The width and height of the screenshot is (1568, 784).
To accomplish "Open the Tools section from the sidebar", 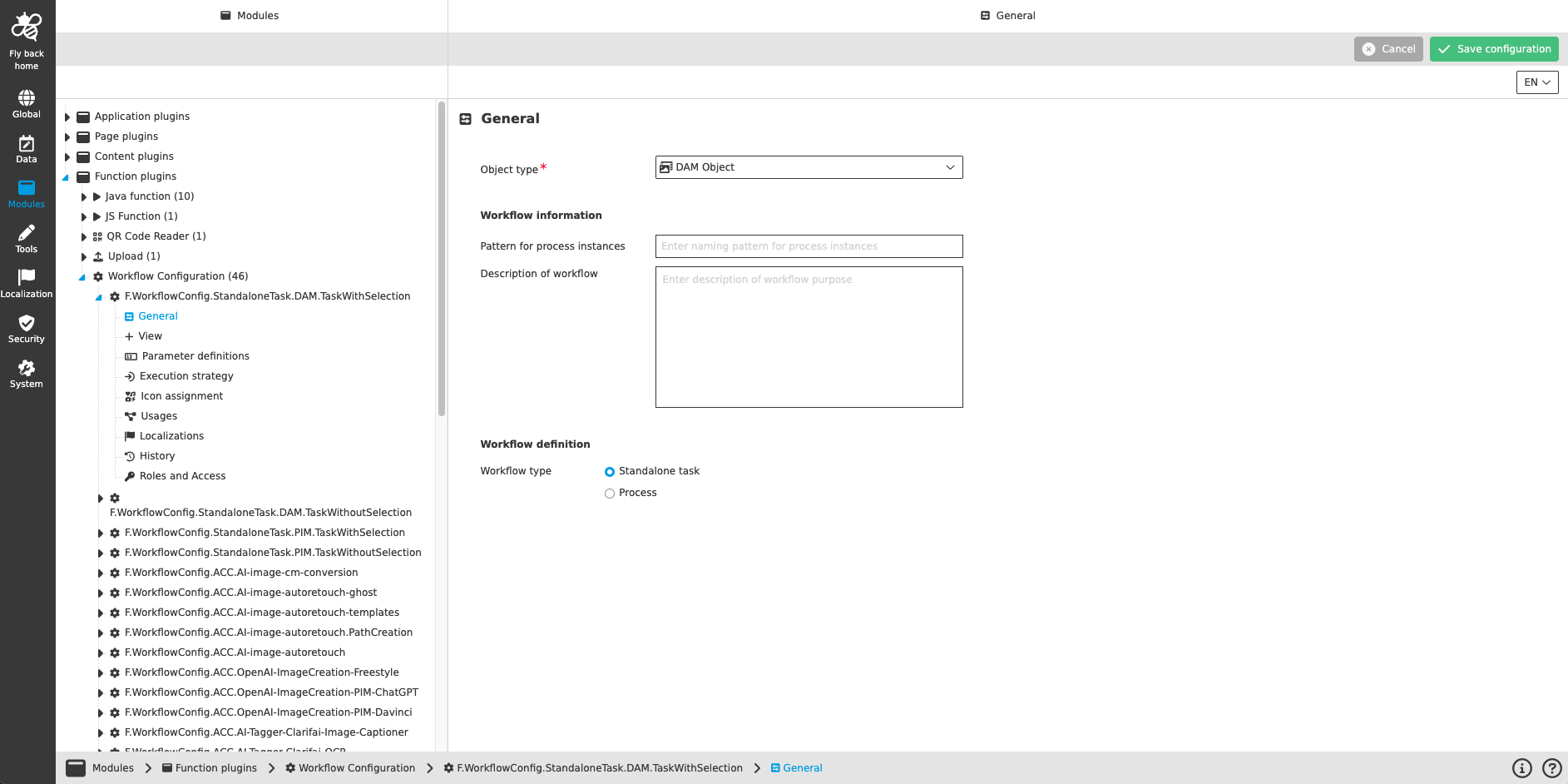I will 26,237.
